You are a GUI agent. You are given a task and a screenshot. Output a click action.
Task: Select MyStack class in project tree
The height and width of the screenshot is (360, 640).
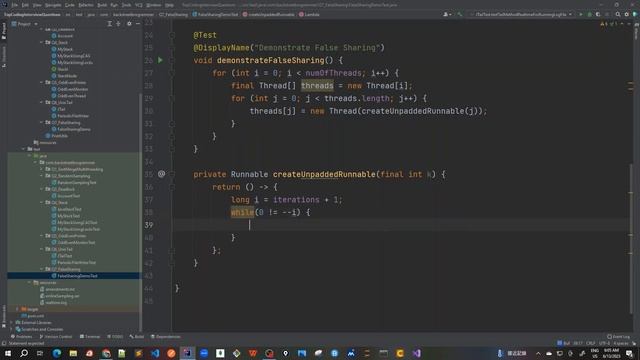(x=62, y=49)
